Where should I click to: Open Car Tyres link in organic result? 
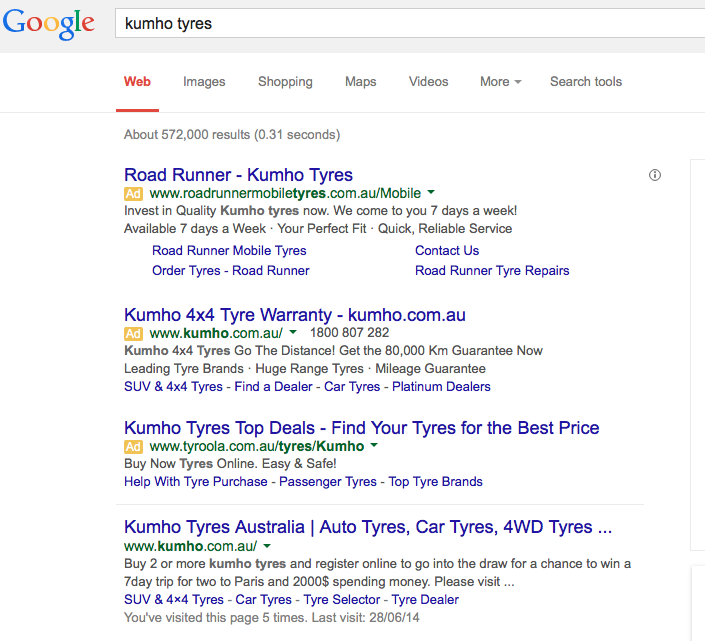263,600
